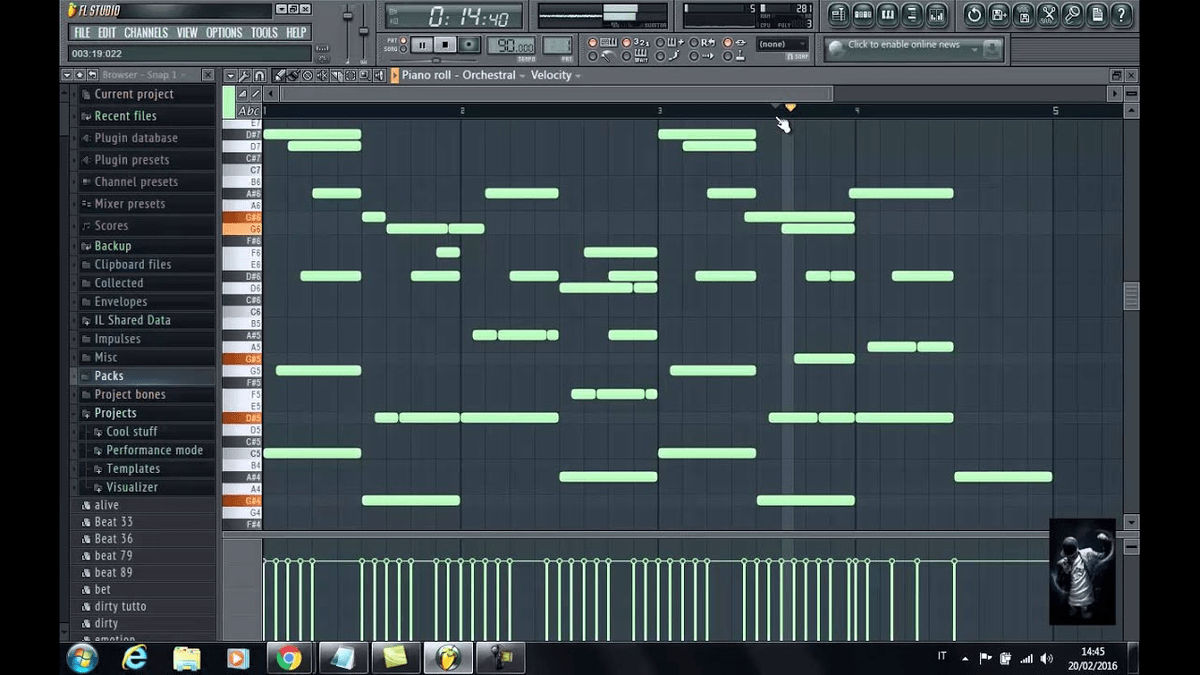Screen dimensions: 1200x675
Task: Open the (none) controller dropdown
Action: (x=781, y=43)
